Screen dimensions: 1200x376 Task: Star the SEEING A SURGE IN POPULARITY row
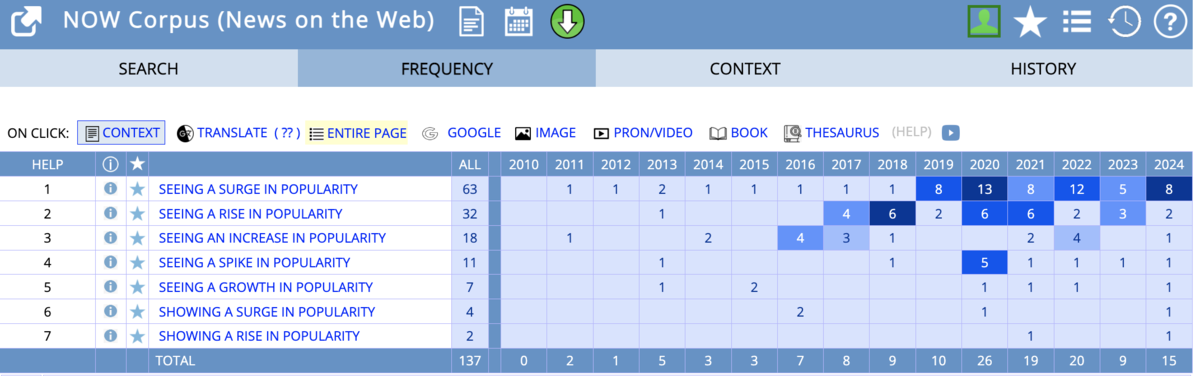coord(137,189)
